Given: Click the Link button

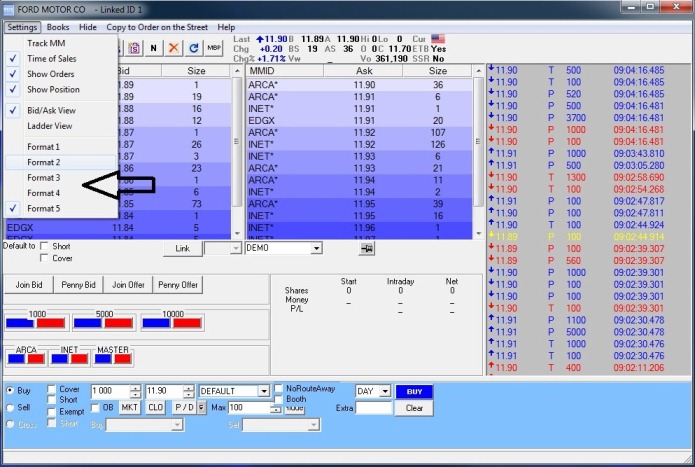Looking at the screenshot, I should point(182,249).
